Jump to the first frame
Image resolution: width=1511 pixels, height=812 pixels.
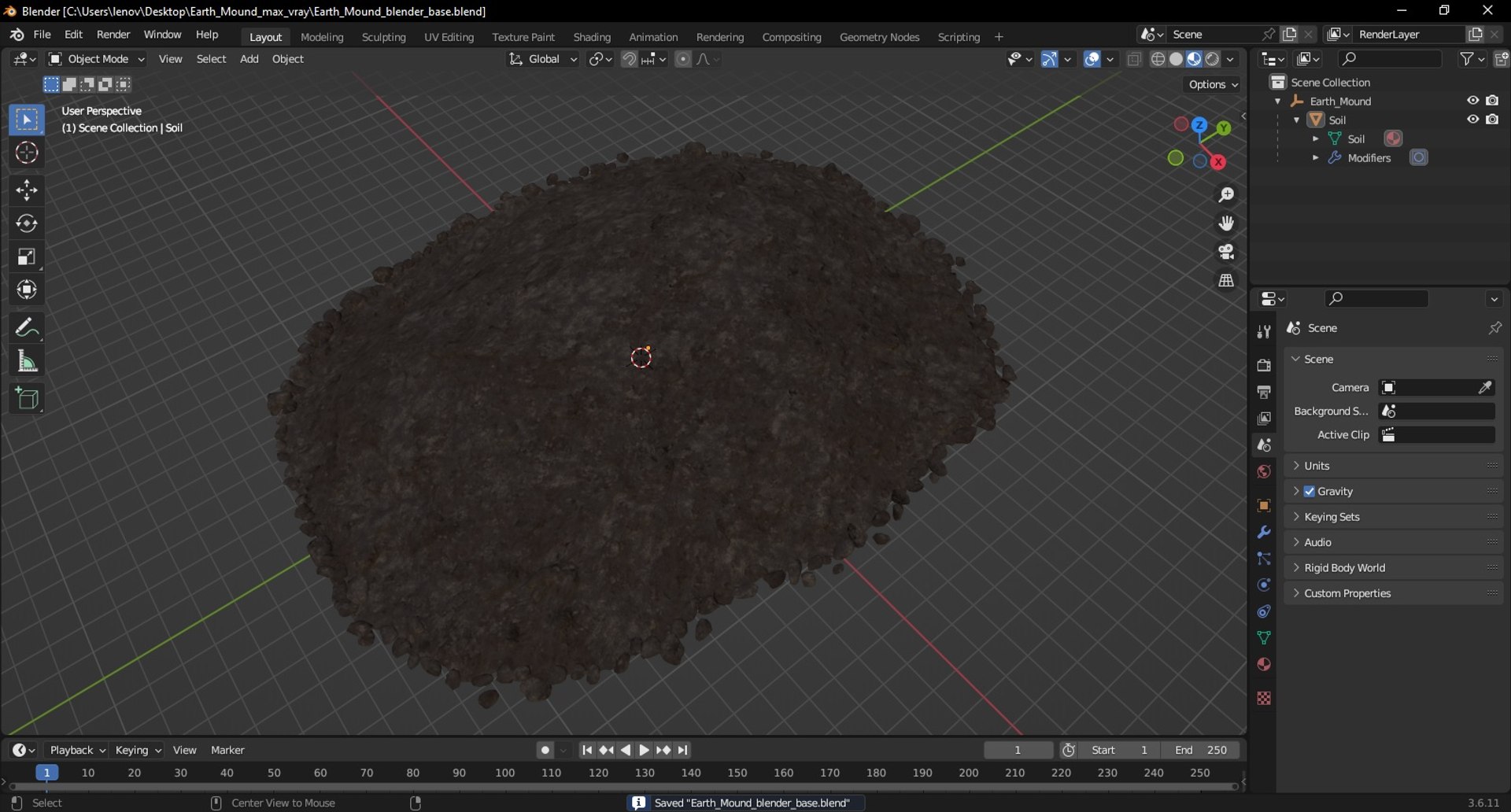[x=586, y=751]
